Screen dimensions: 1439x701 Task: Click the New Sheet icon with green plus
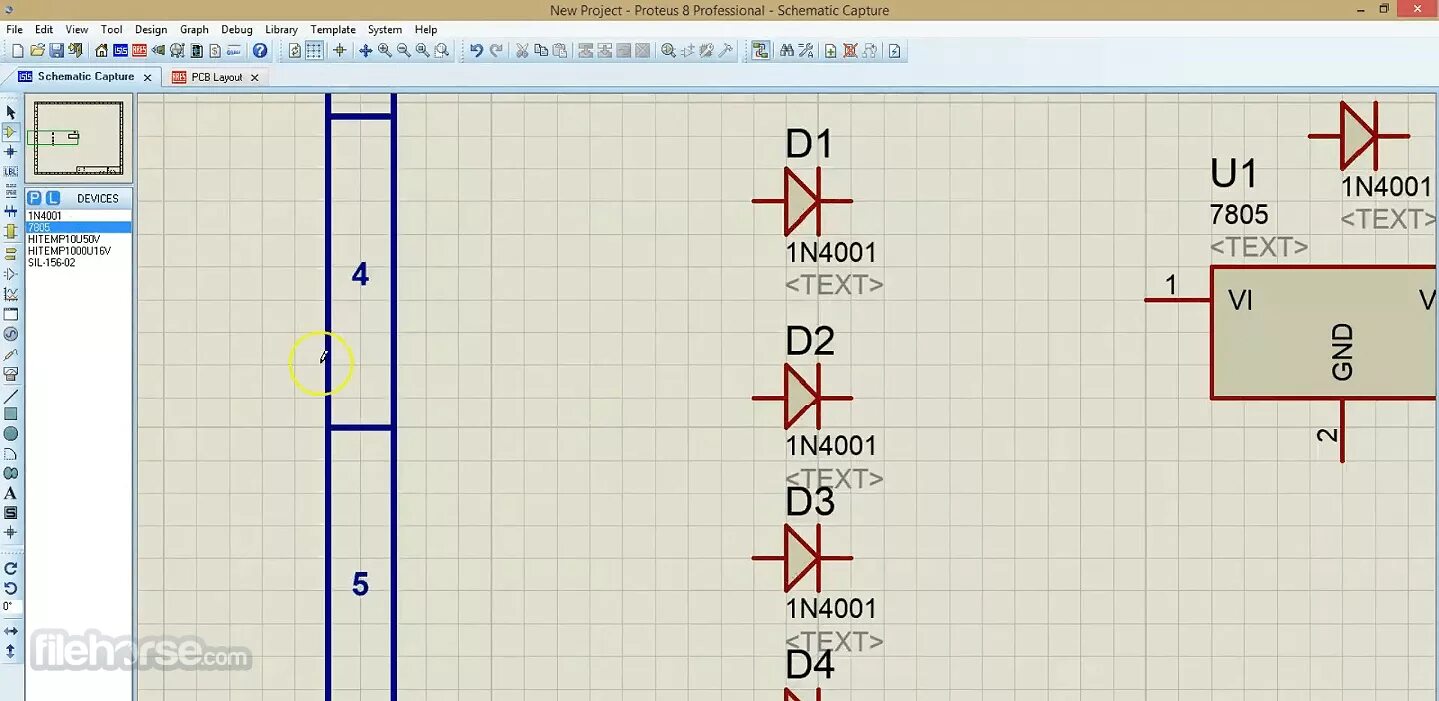click(830, 51)
